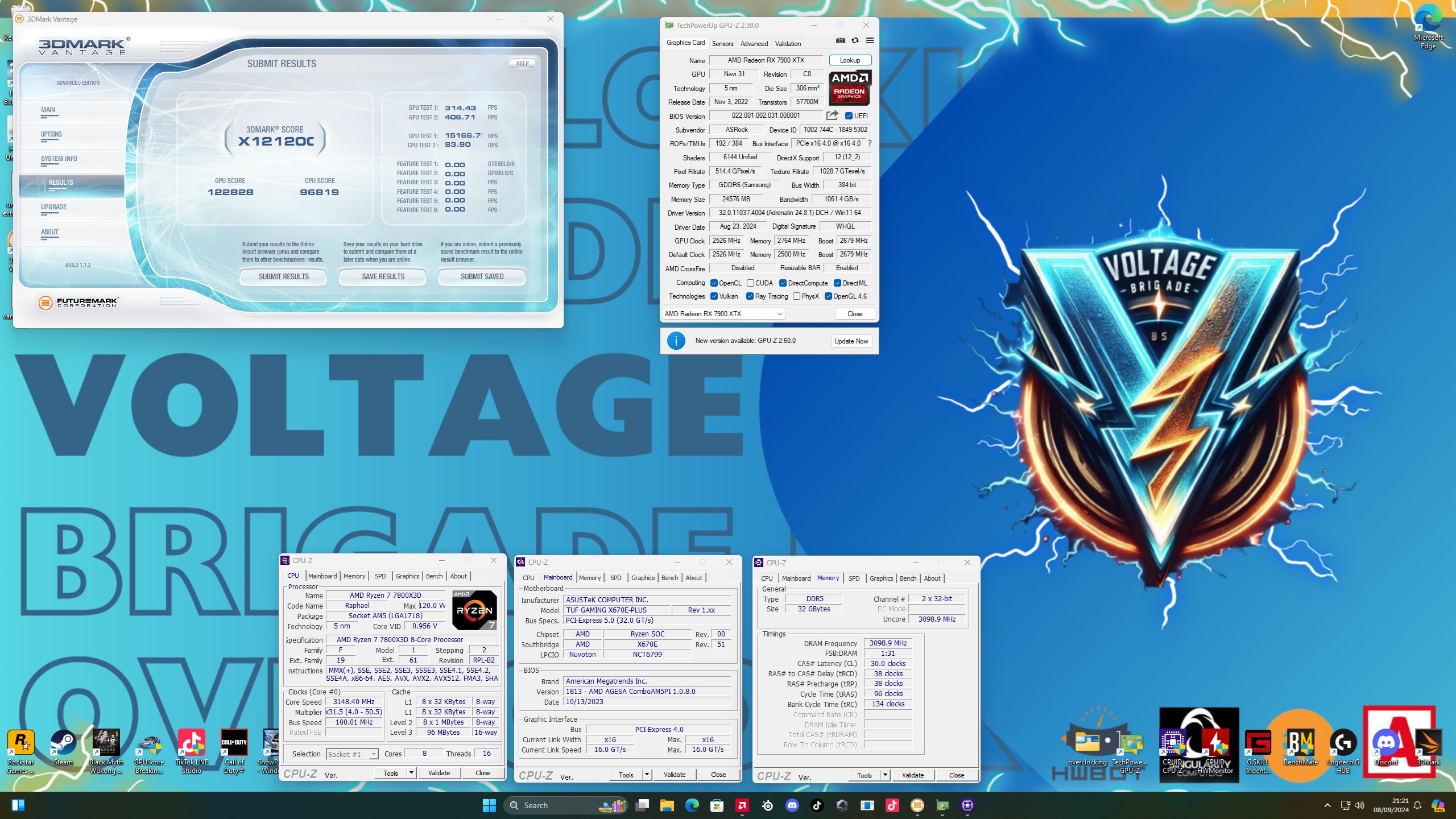Switch to the Advanced tab in GPU-Z
Image resolution: width=1456 pixels, height=819 pixels.
tap(754, 43)
